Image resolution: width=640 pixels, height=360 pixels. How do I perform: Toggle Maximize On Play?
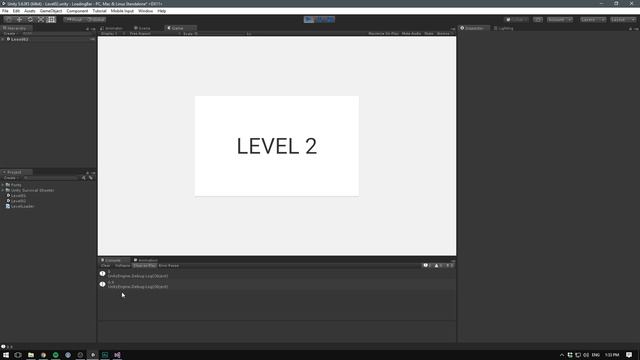pyautogui.click(x=383, y=33)
